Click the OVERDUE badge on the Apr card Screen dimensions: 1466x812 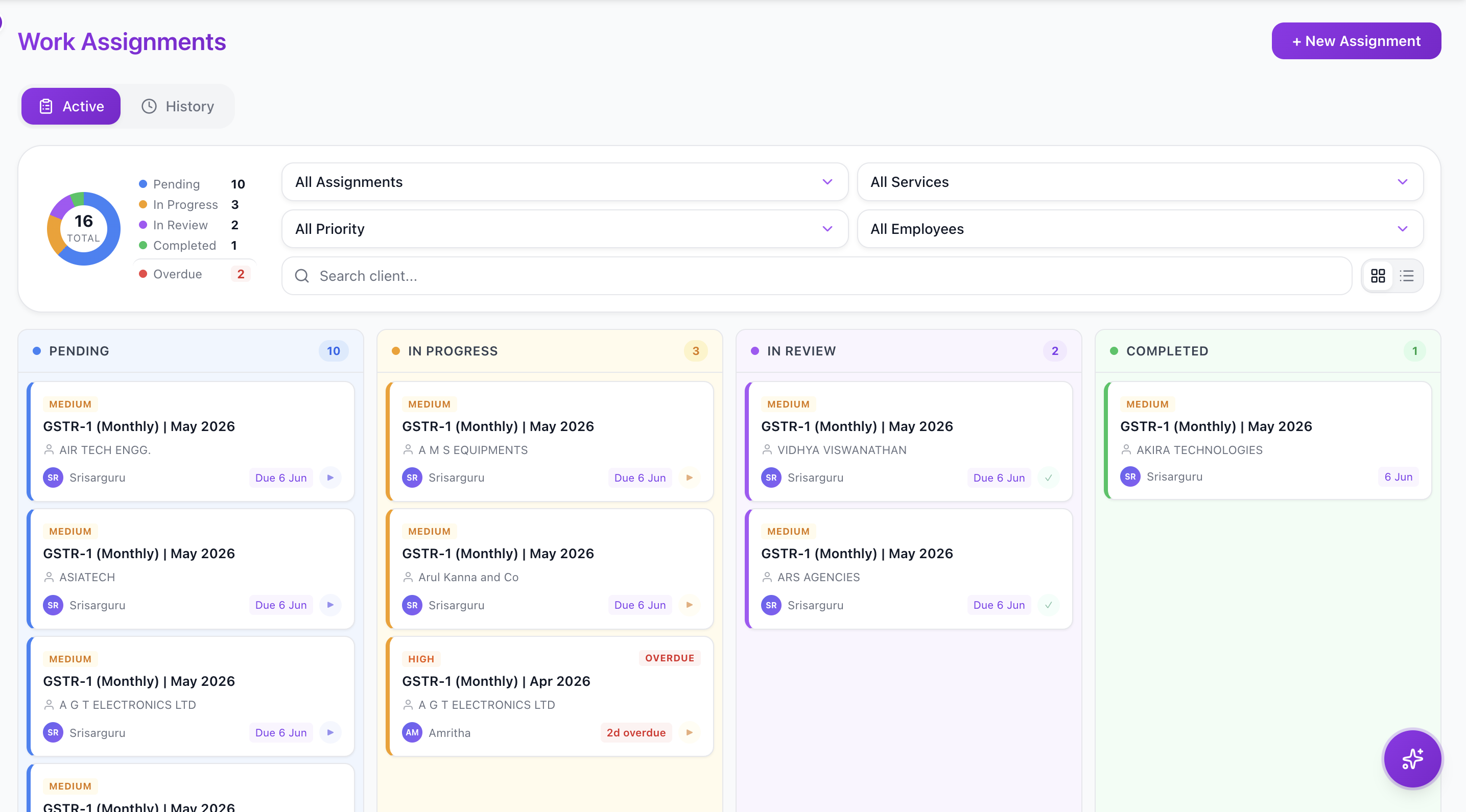pos(669,658)
